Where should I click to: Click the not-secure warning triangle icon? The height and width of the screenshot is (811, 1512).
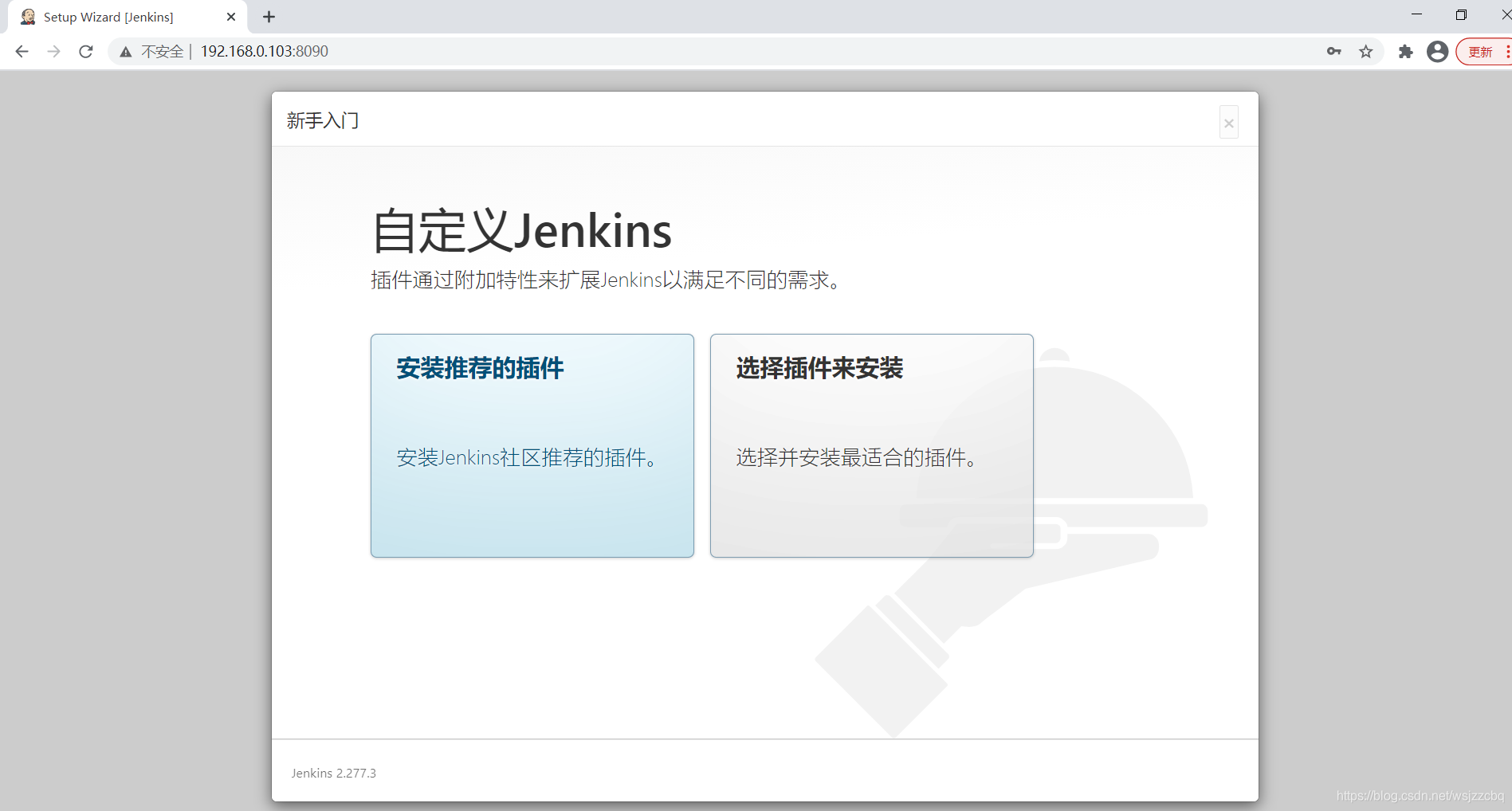click(126, 52)
